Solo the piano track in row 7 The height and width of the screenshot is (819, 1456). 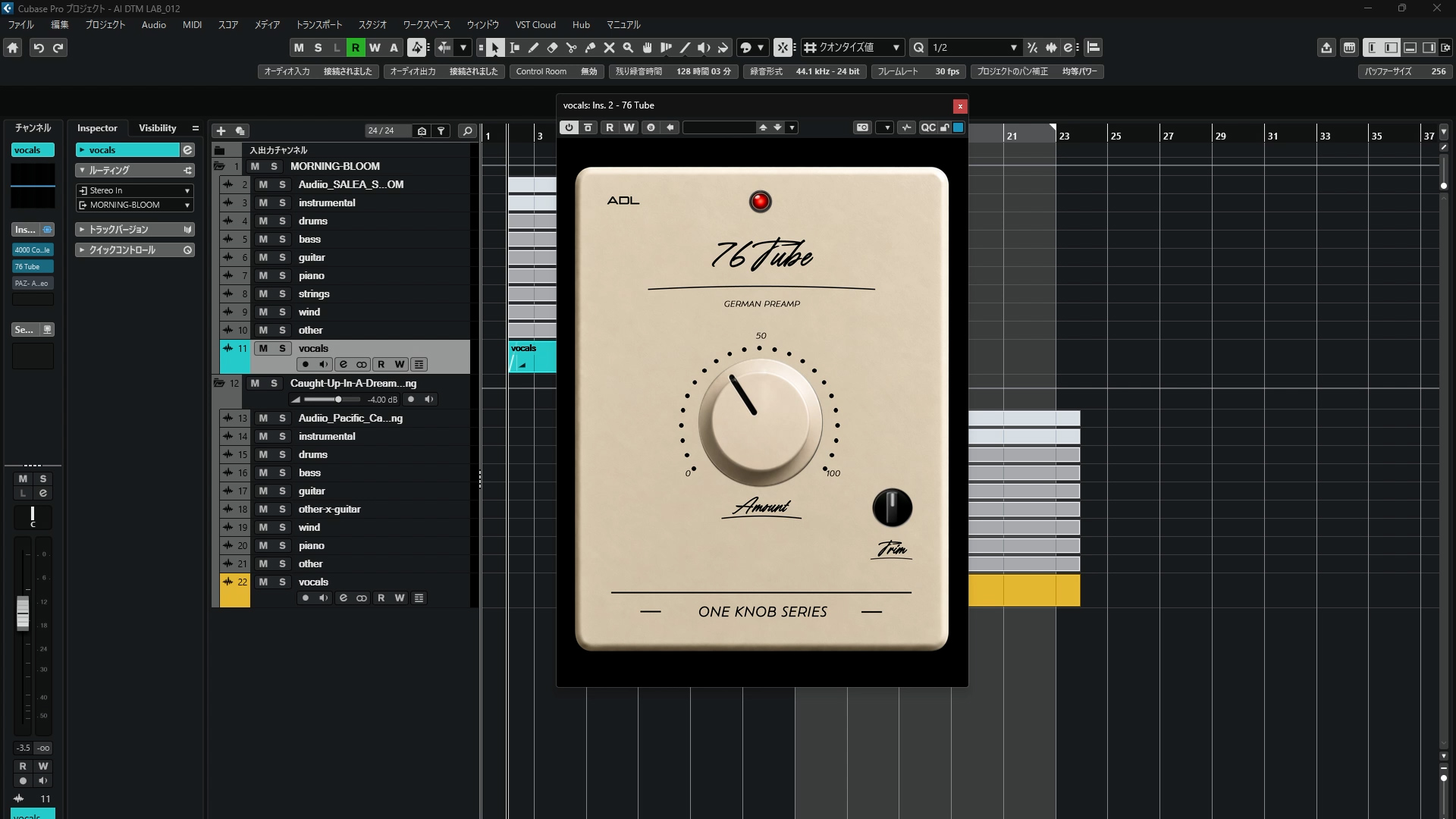point(282,275)
